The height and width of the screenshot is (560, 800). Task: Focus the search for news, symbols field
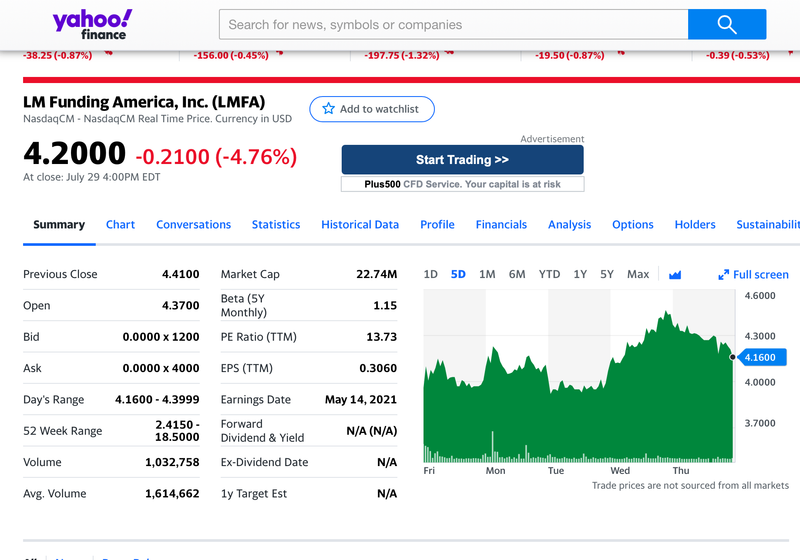[x=454, y=24]
